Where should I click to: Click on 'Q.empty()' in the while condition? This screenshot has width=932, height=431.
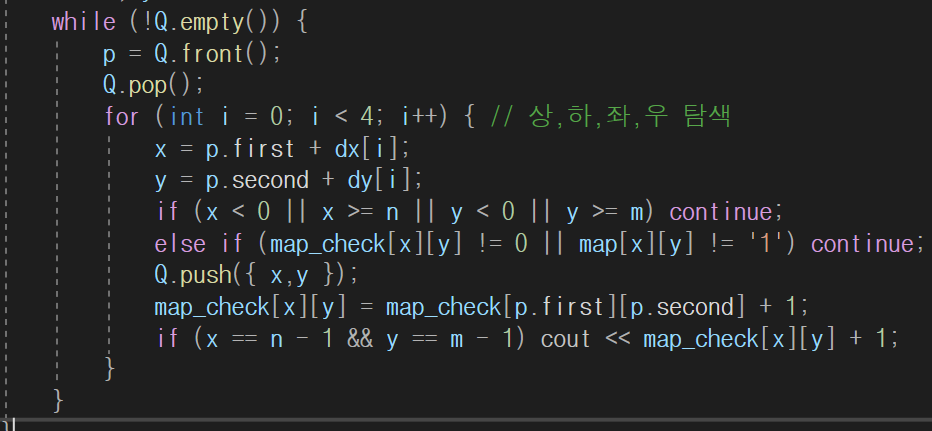[219, 23]
